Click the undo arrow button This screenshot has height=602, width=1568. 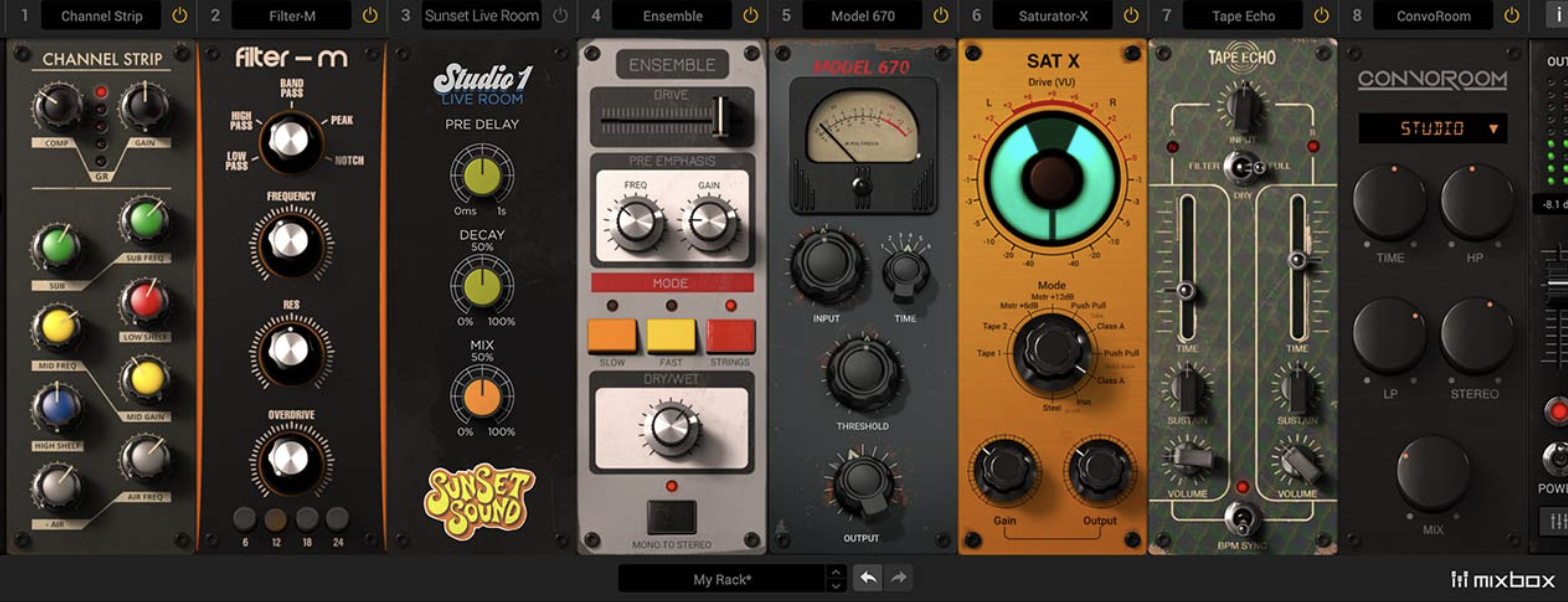point(867,578)
